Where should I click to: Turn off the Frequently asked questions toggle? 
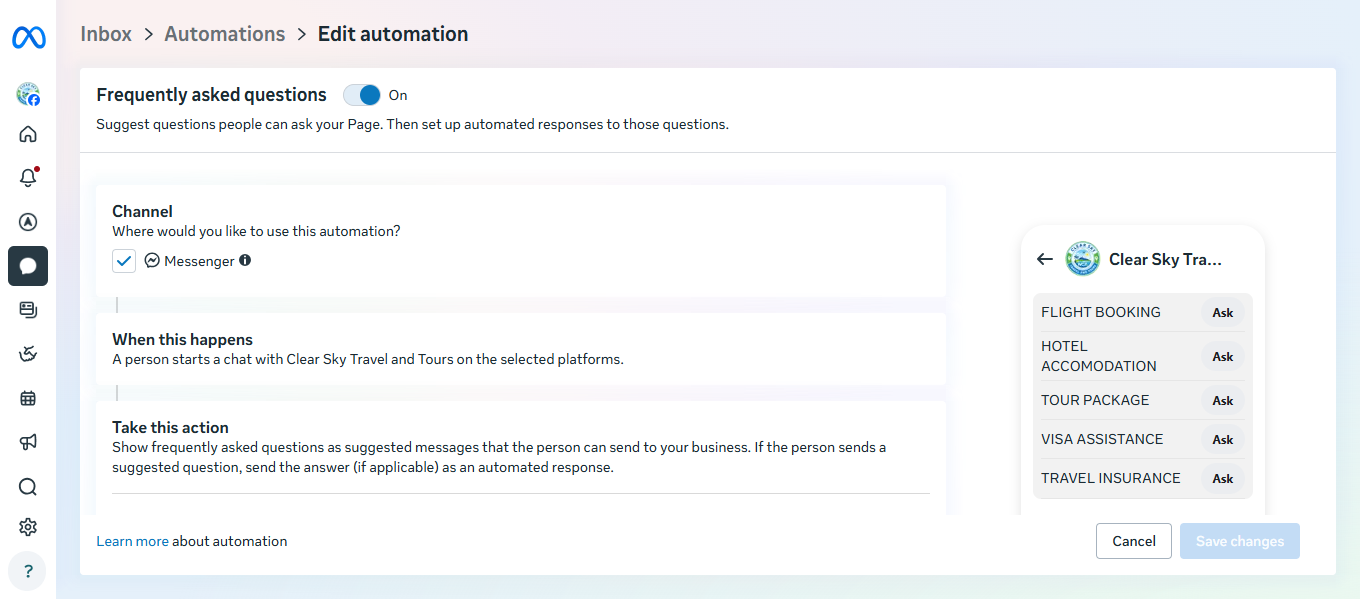point(362,95)
